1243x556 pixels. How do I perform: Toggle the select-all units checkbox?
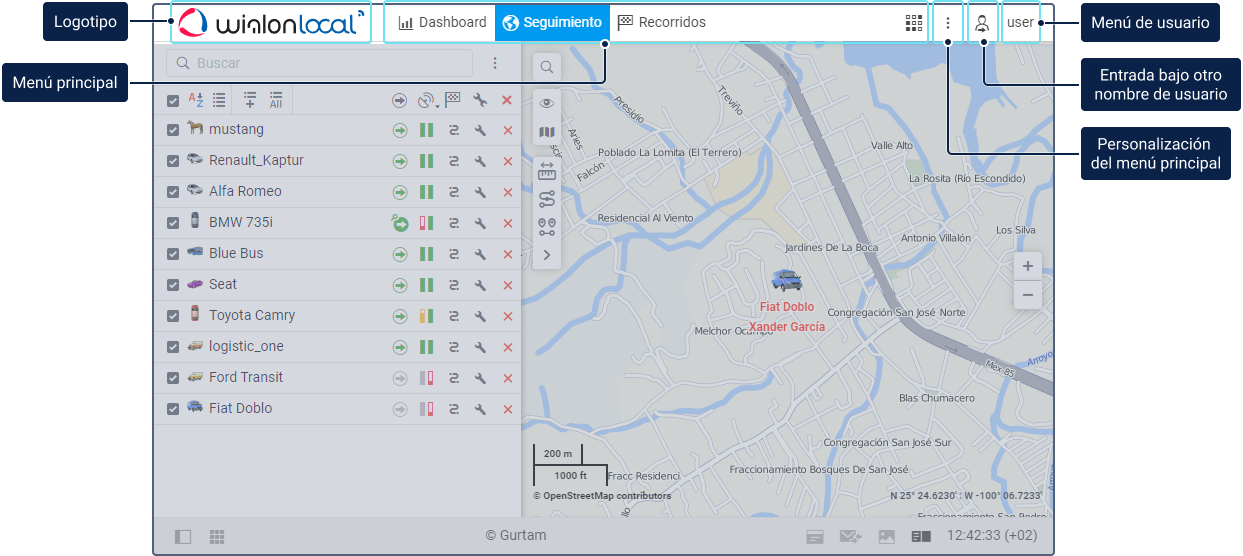pos(173,100)
